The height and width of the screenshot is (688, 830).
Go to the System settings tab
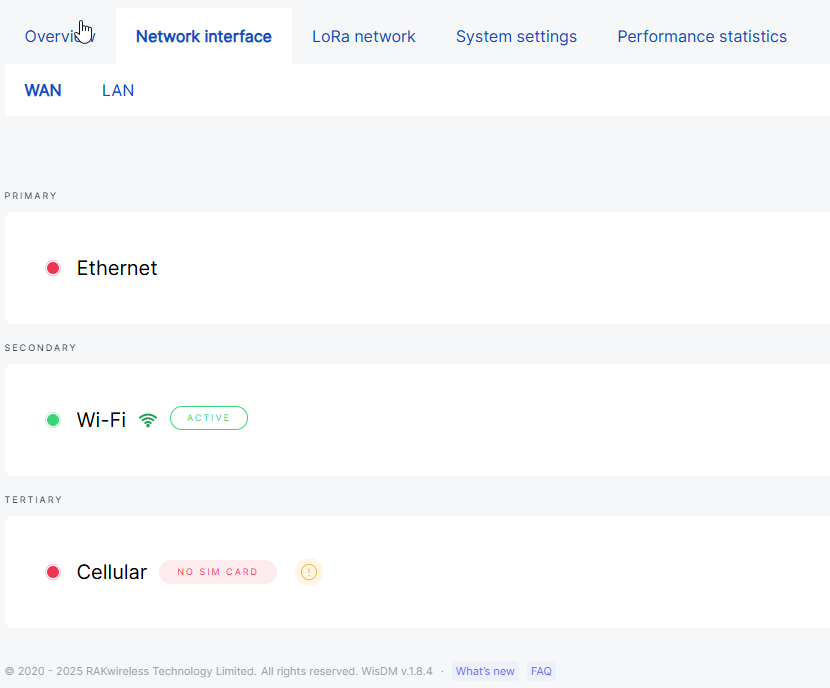[516, 36]
